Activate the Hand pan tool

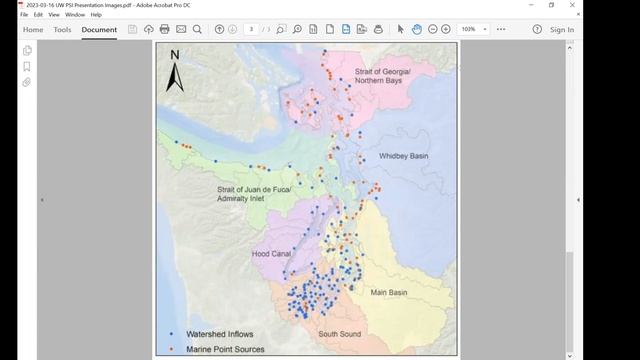[x=417, y=29]
